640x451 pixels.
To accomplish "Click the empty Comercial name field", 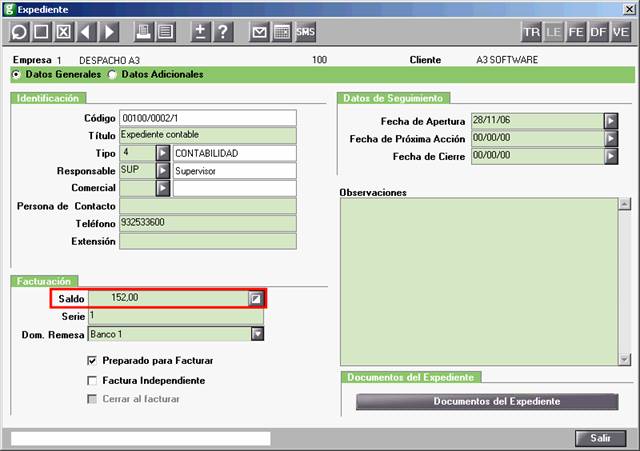I will click(235, 188).
